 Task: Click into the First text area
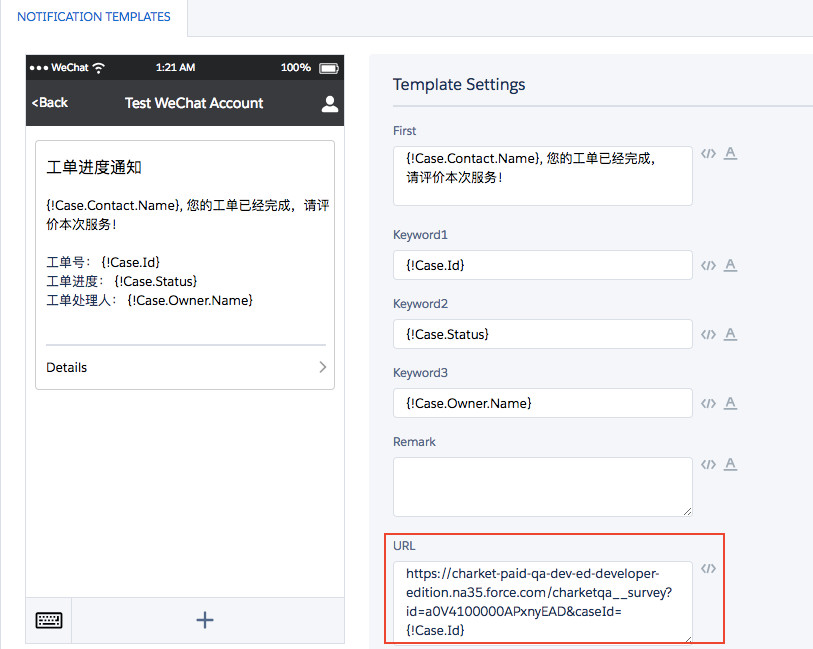coord(542,176)
